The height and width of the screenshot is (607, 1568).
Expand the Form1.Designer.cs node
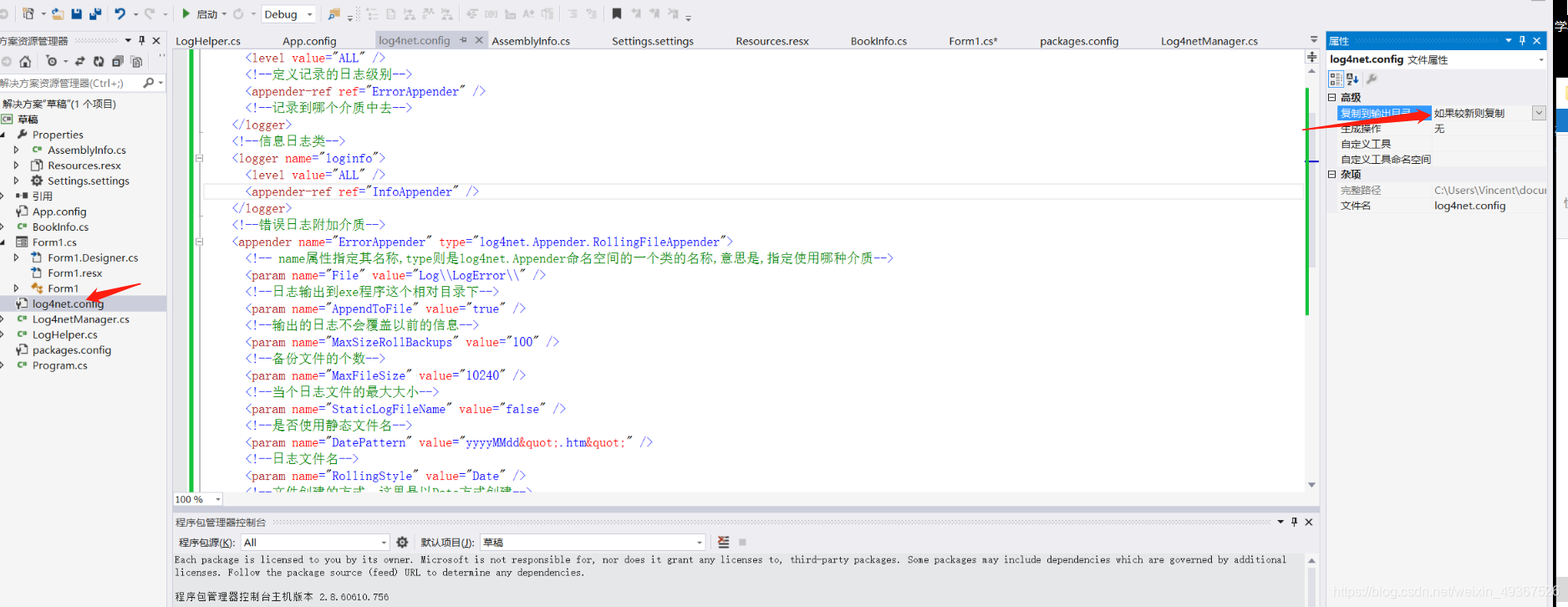tap(16, 258)
